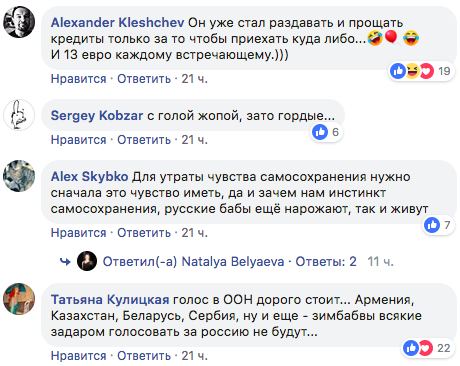Open Alexander Kleshchev's name link
Image resolution: width=460 pixels, height=366 pixels.
coord(117,23)
